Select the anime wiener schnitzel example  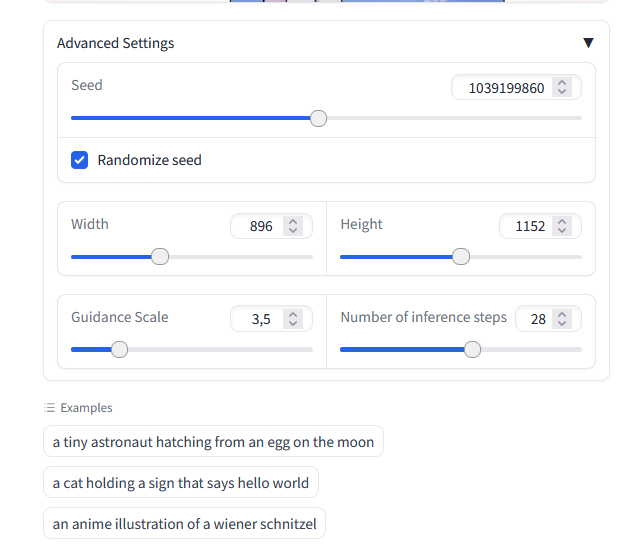pyautogui.click(x=184, y=524)
